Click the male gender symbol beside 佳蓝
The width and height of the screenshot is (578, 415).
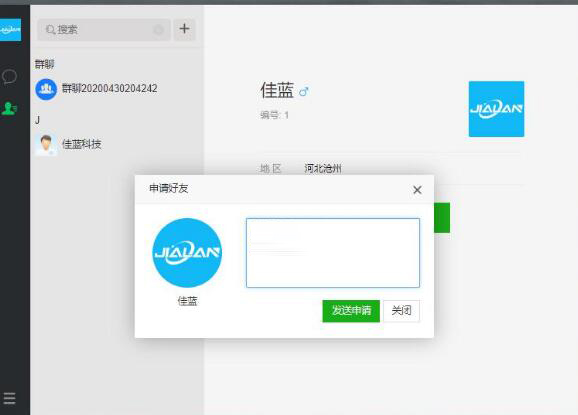pyautogui.click(x=304, y=91)
